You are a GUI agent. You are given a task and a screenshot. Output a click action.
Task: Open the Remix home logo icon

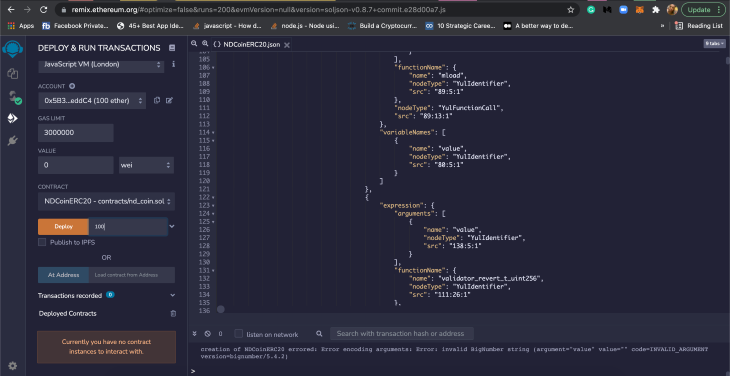click(x=13, y=48)
